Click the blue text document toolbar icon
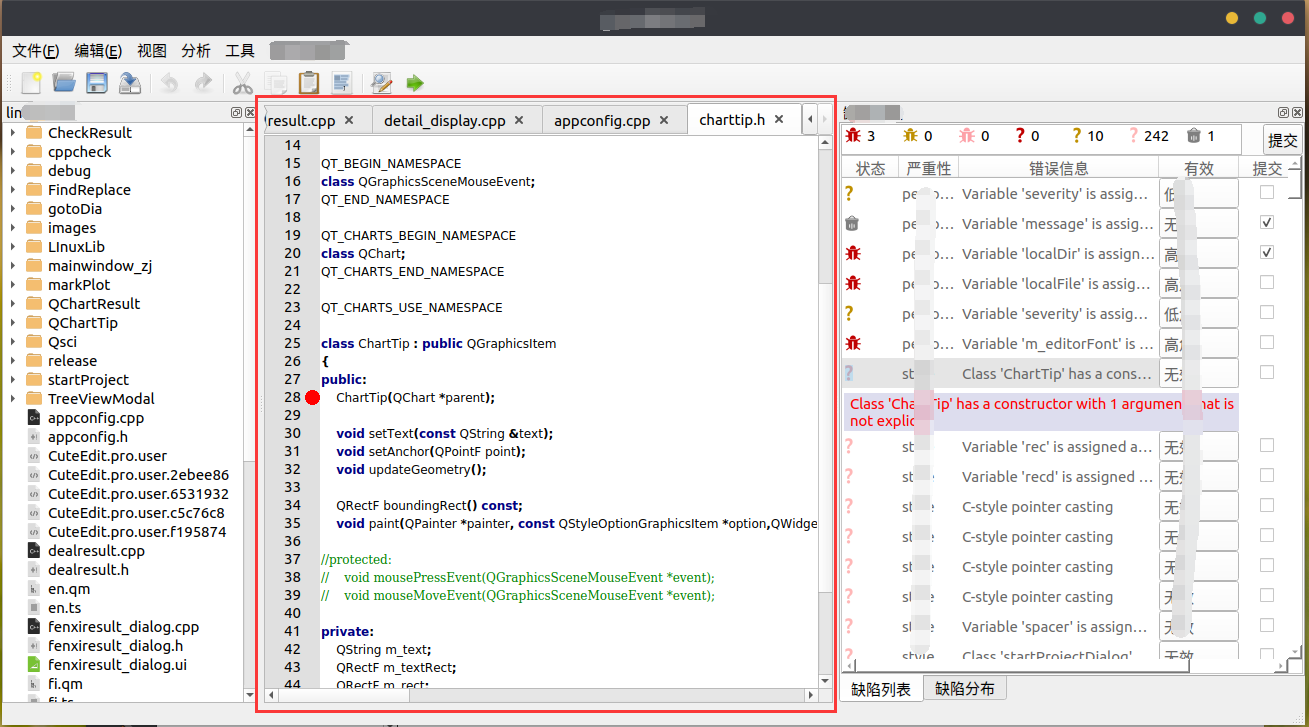Screen dimensions: 1309x727 coord(342,83)
